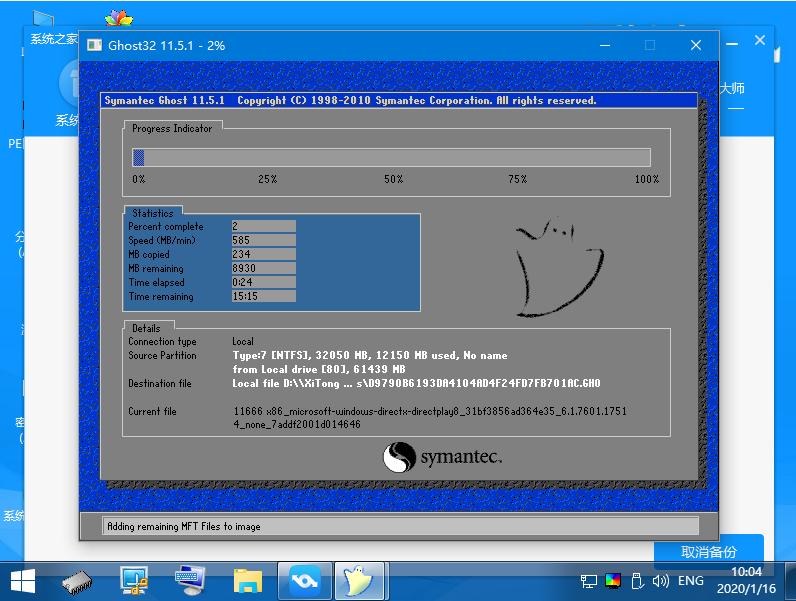796x601 pixels.
Task: Launch the on-screen keyboard taskbar icon
Action: click(189, 581)
